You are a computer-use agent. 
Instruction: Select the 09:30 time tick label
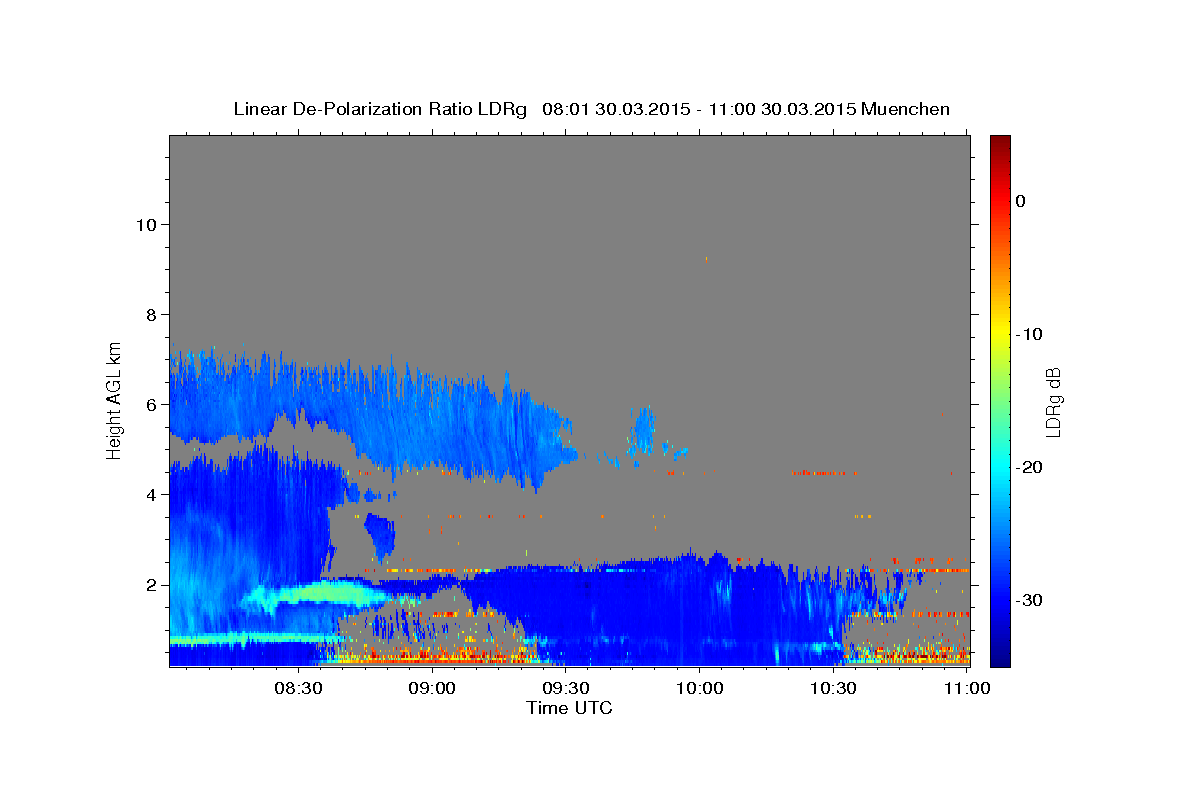[566, 688]
